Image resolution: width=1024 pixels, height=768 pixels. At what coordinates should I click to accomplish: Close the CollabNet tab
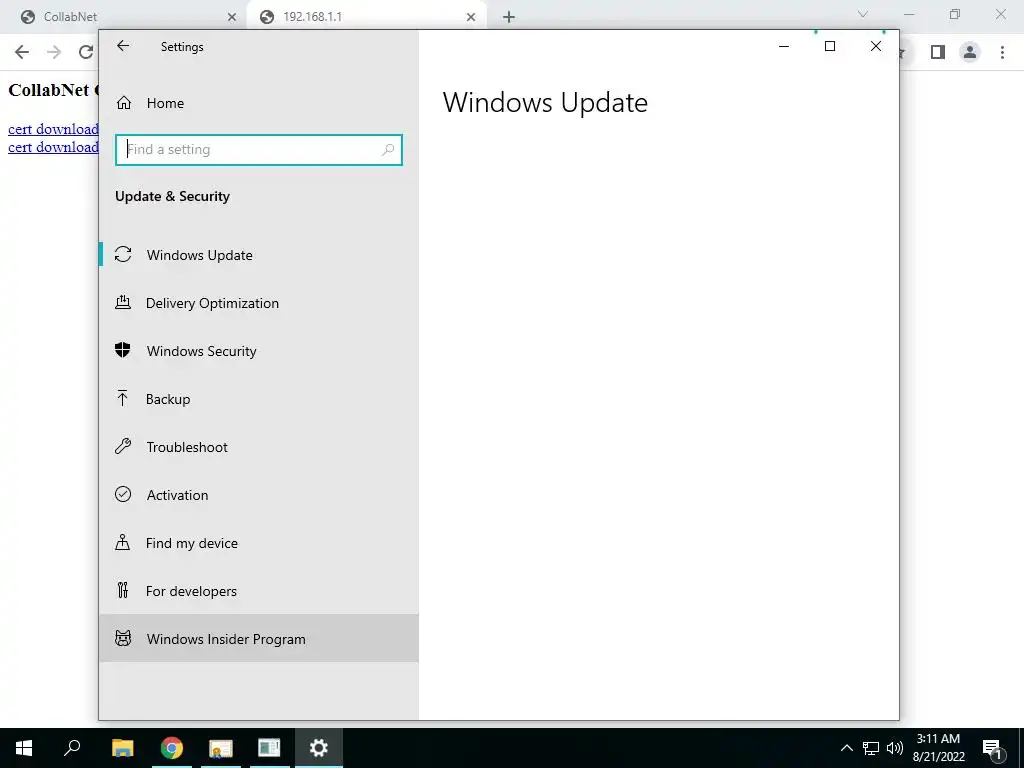[231, 17]
